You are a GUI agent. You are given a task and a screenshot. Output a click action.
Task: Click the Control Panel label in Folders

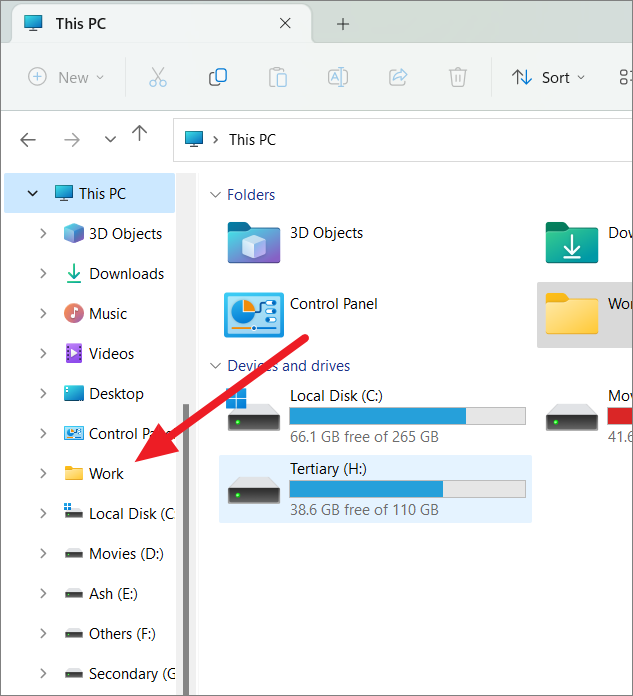pyautogui.click(x=333, y=304)
